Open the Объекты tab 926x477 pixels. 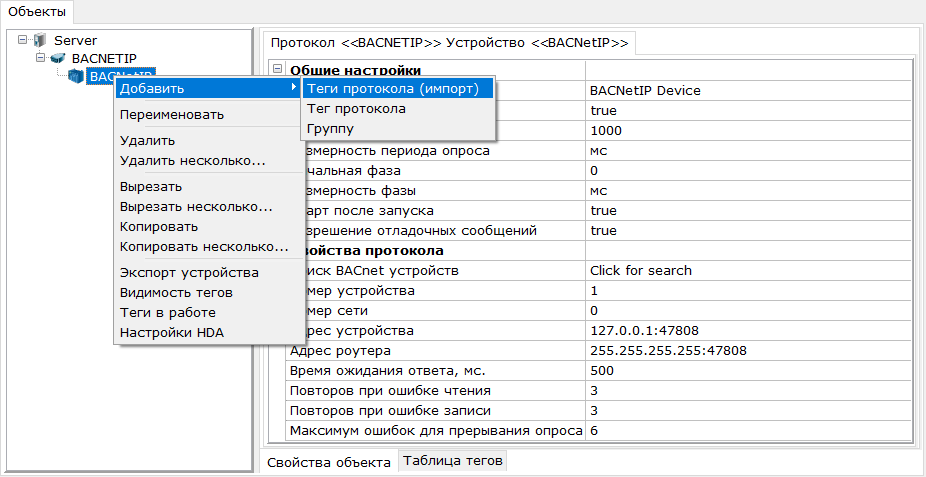pyautogui.click(x=37, y=12)
